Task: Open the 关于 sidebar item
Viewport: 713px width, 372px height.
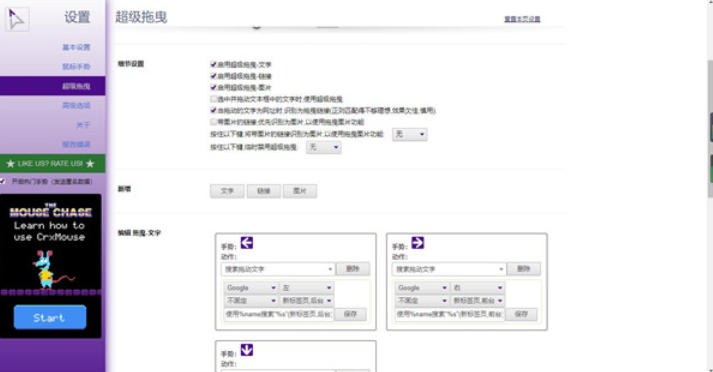Action: [83, 125]
